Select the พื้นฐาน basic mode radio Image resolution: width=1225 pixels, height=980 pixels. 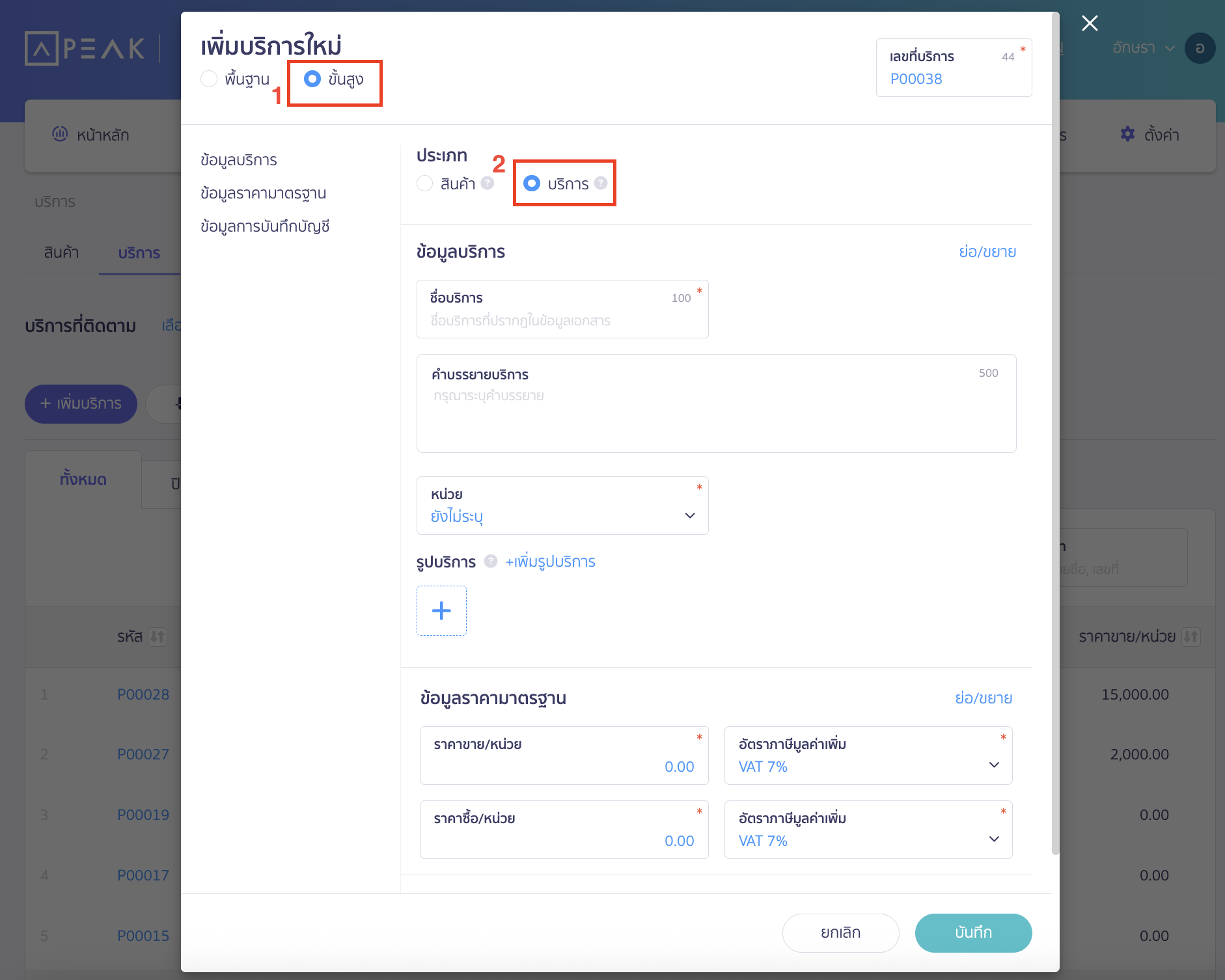[x=209, y=79]
